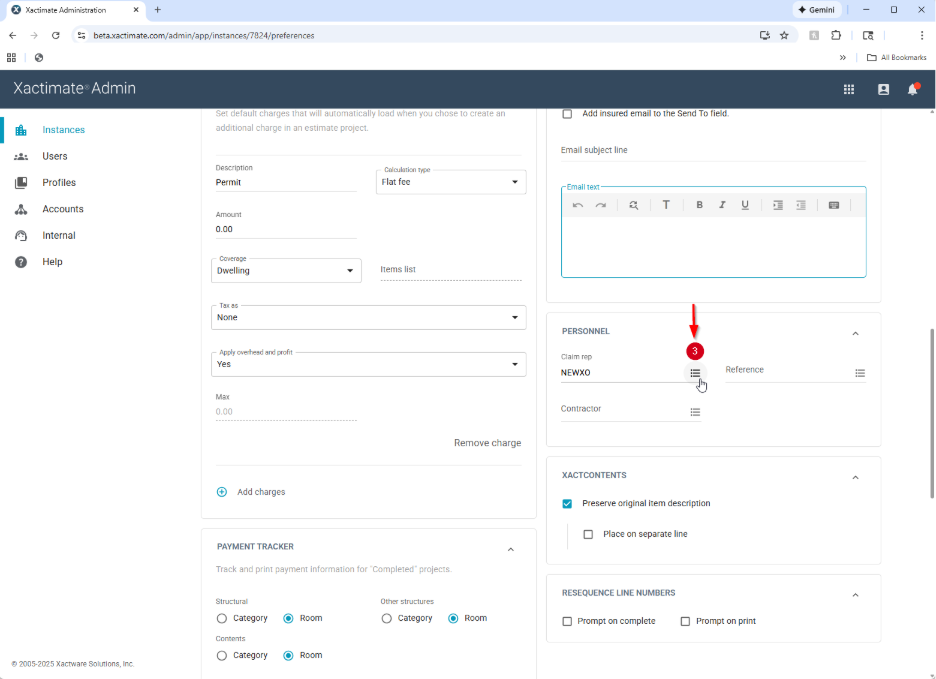Open Gemini in Chrome
936x679 pixels.
817,10
